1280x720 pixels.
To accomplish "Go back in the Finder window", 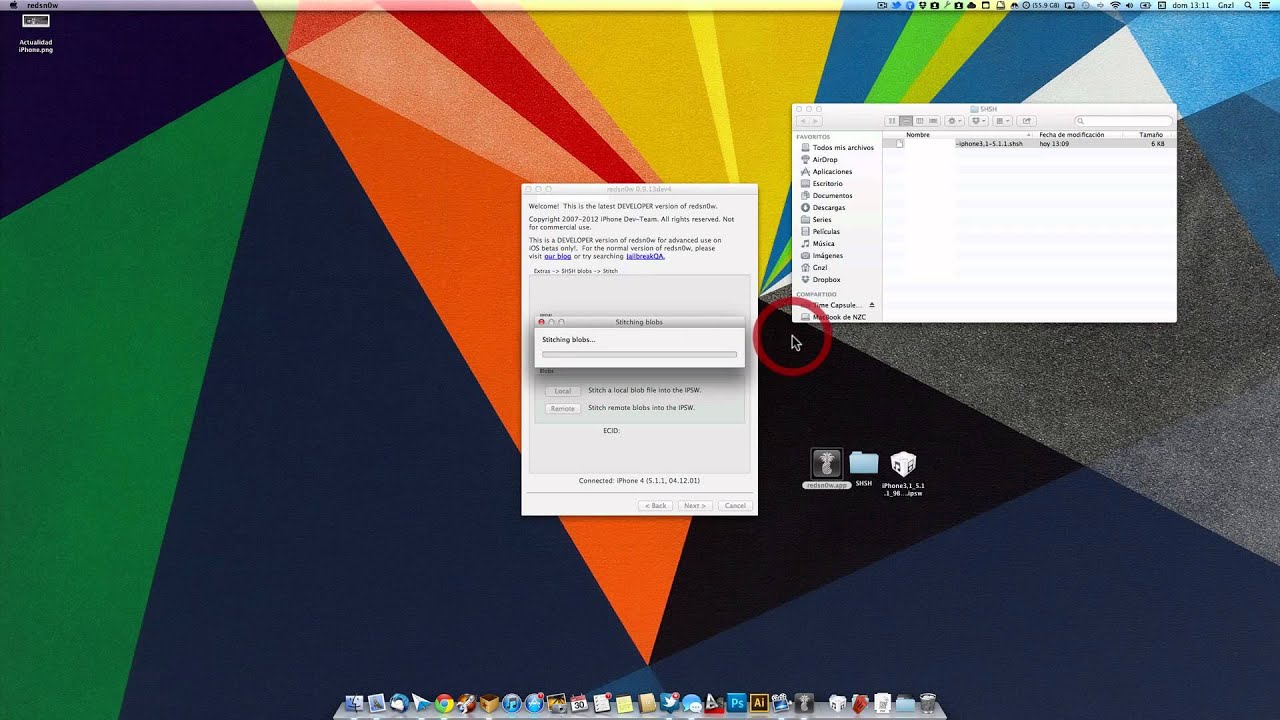I will click(803, 121).
